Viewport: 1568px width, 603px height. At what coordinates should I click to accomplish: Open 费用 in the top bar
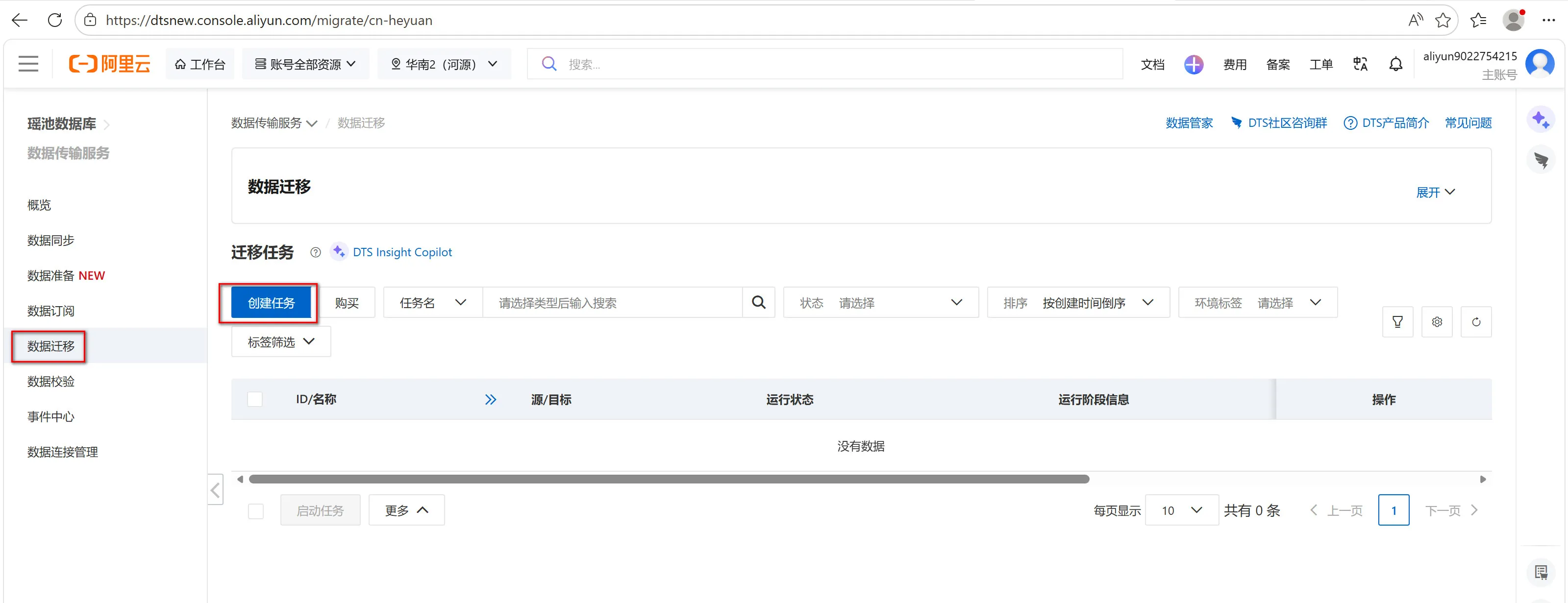[x=1235, y=64]
